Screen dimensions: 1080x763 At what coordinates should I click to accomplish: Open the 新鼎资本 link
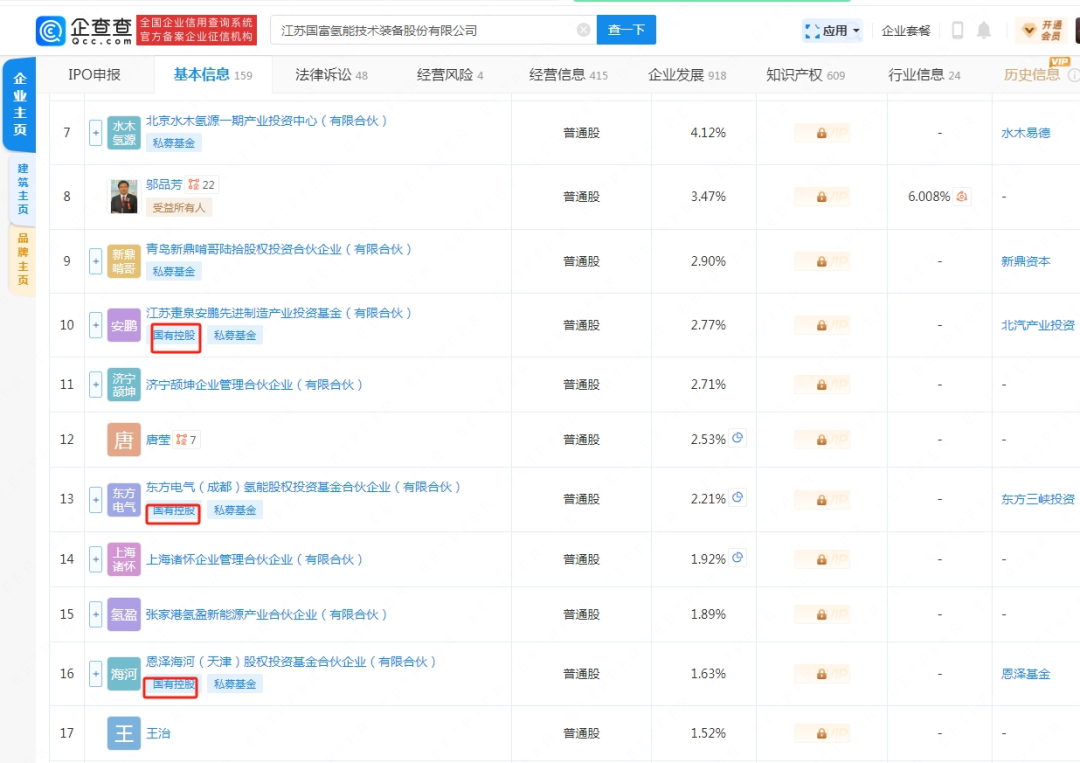point(1025,262)
